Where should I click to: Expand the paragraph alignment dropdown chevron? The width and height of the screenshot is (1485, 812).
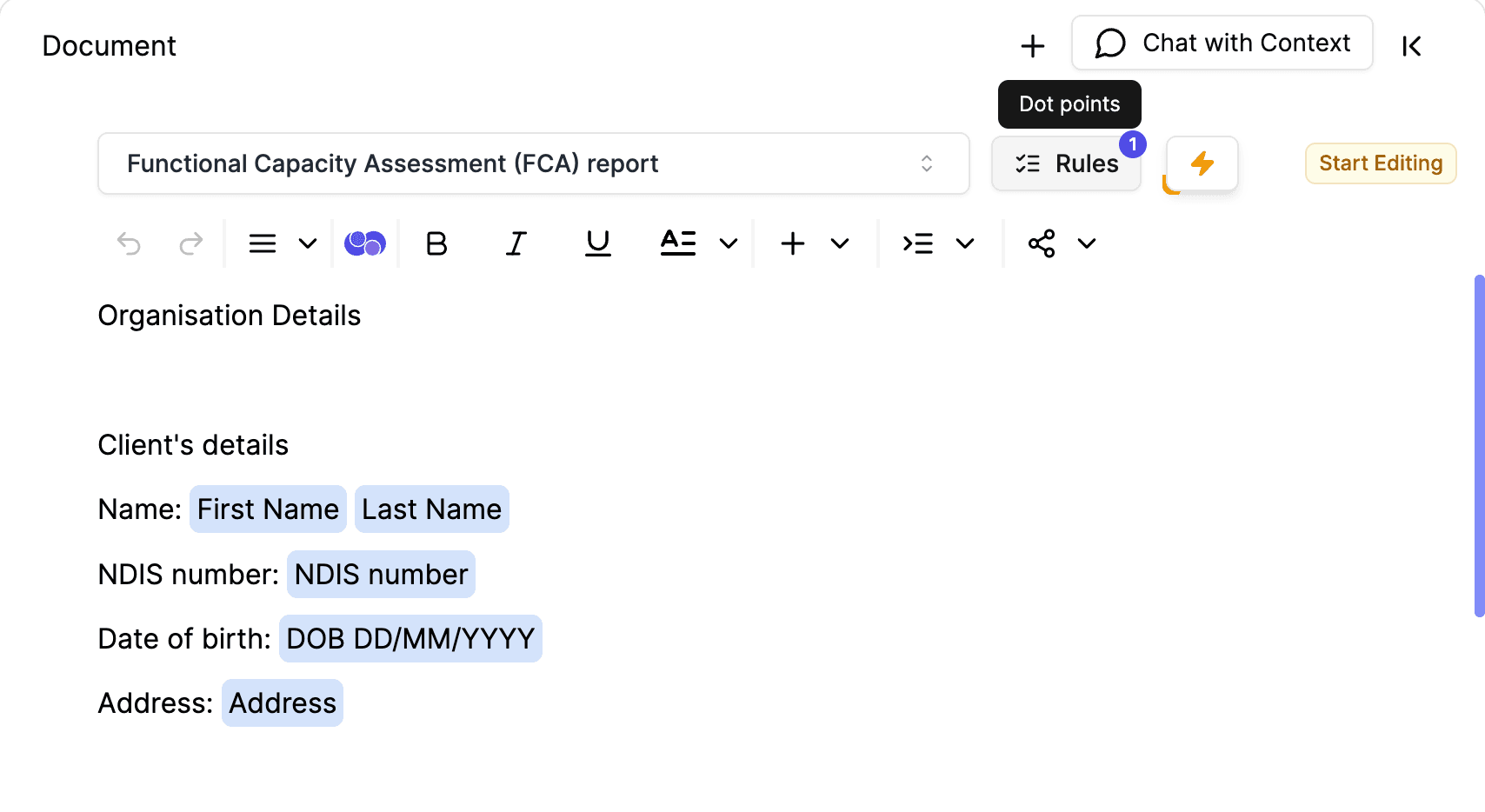coord(308,243)
